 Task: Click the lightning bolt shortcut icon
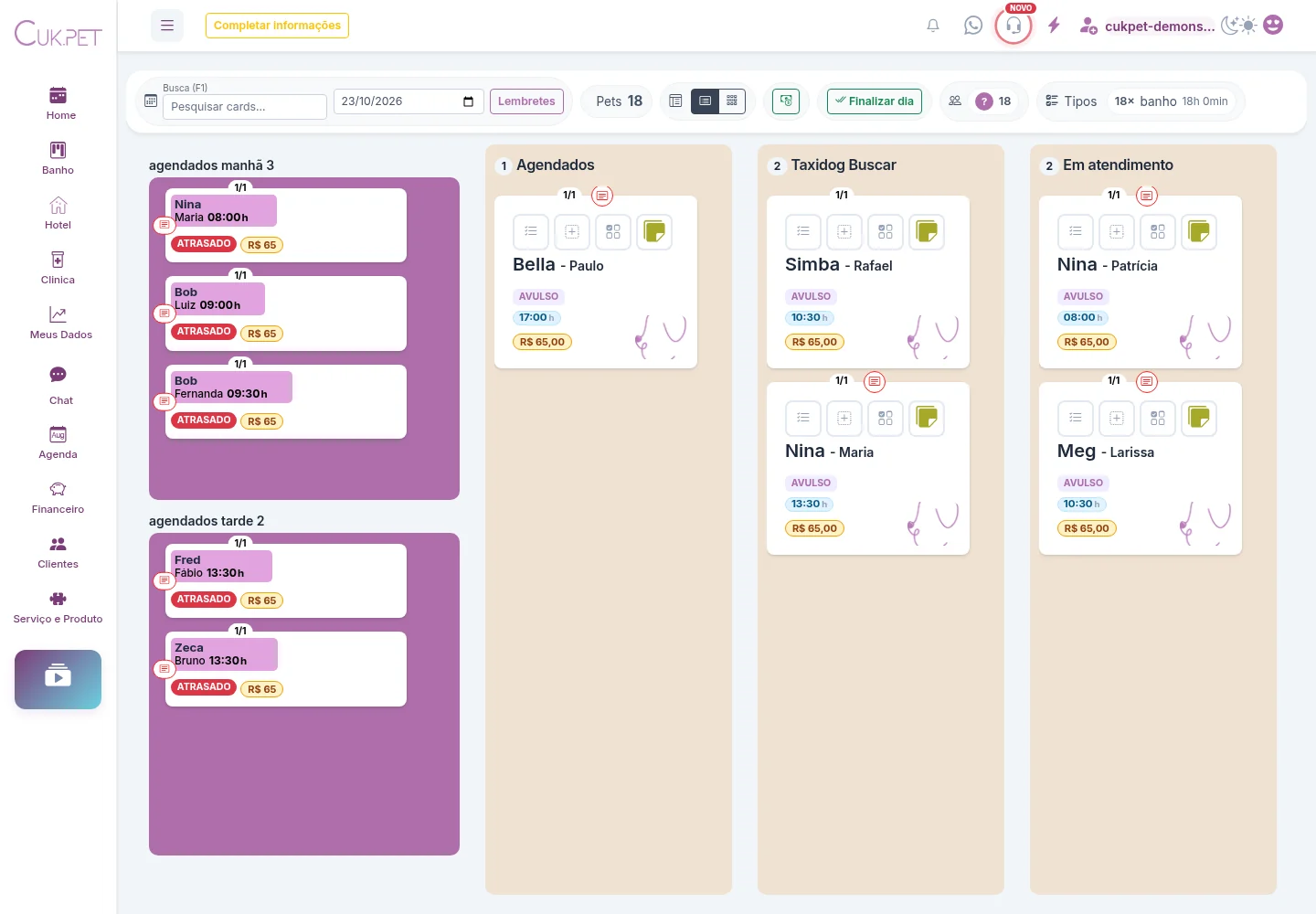tap(1054, 26)
